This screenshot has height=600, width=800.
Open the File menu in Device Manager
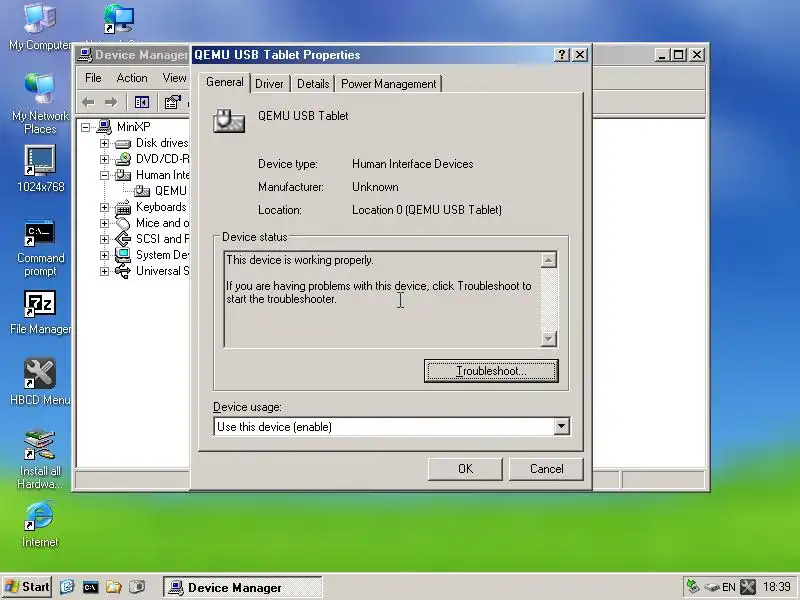pos(93,78)
